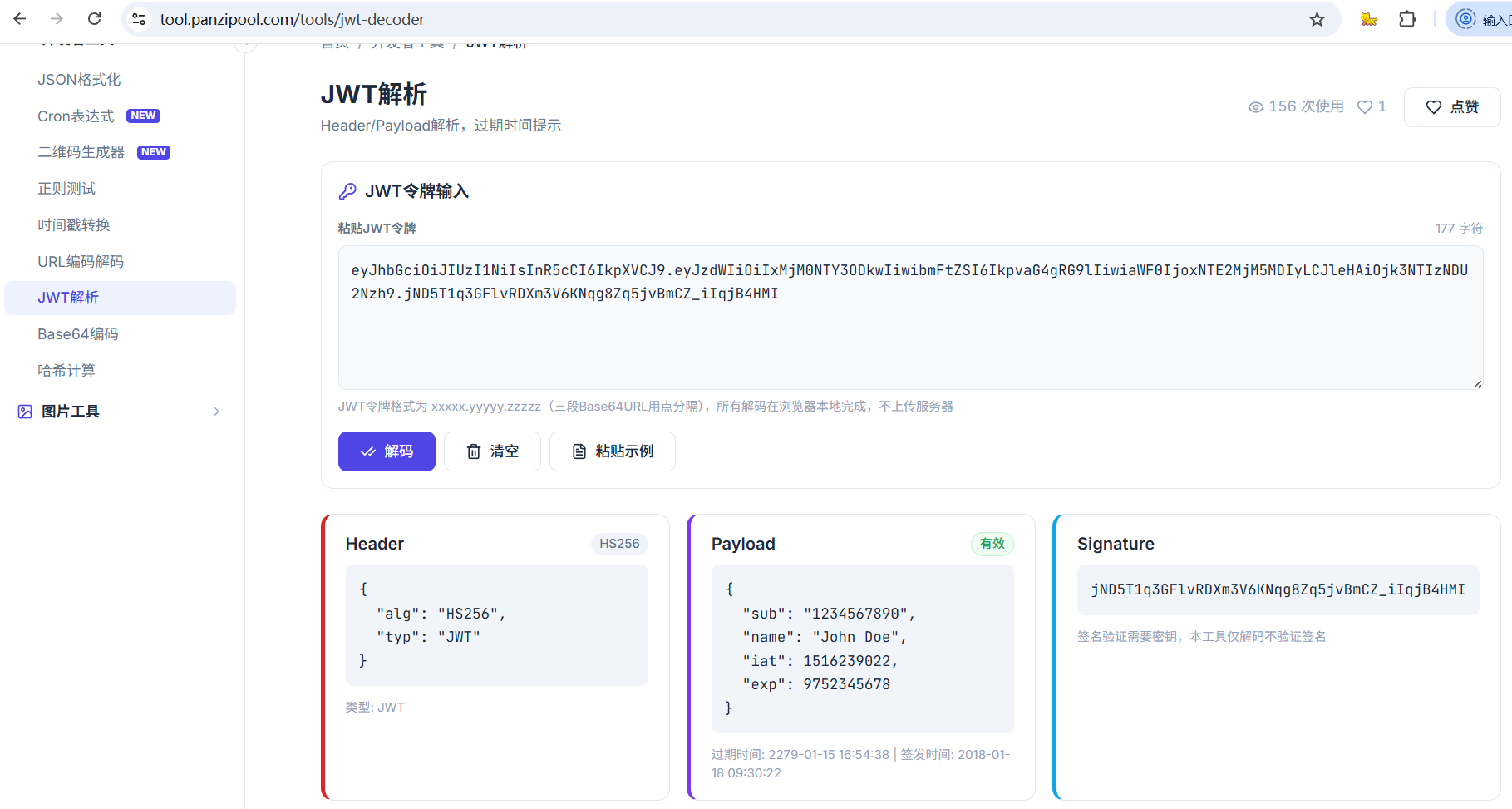Screen dimensions: 1512x809
Task: Open the browser extensions puzzle icon
Action: click(x=1407, y=19)
